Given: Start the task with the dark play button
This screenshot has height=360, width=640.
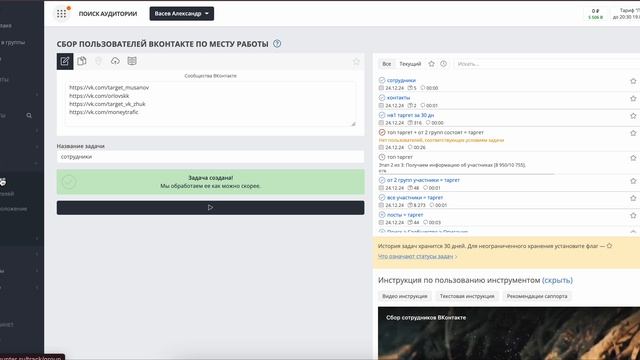Looking at the screenshot, I should click(211, 208).
